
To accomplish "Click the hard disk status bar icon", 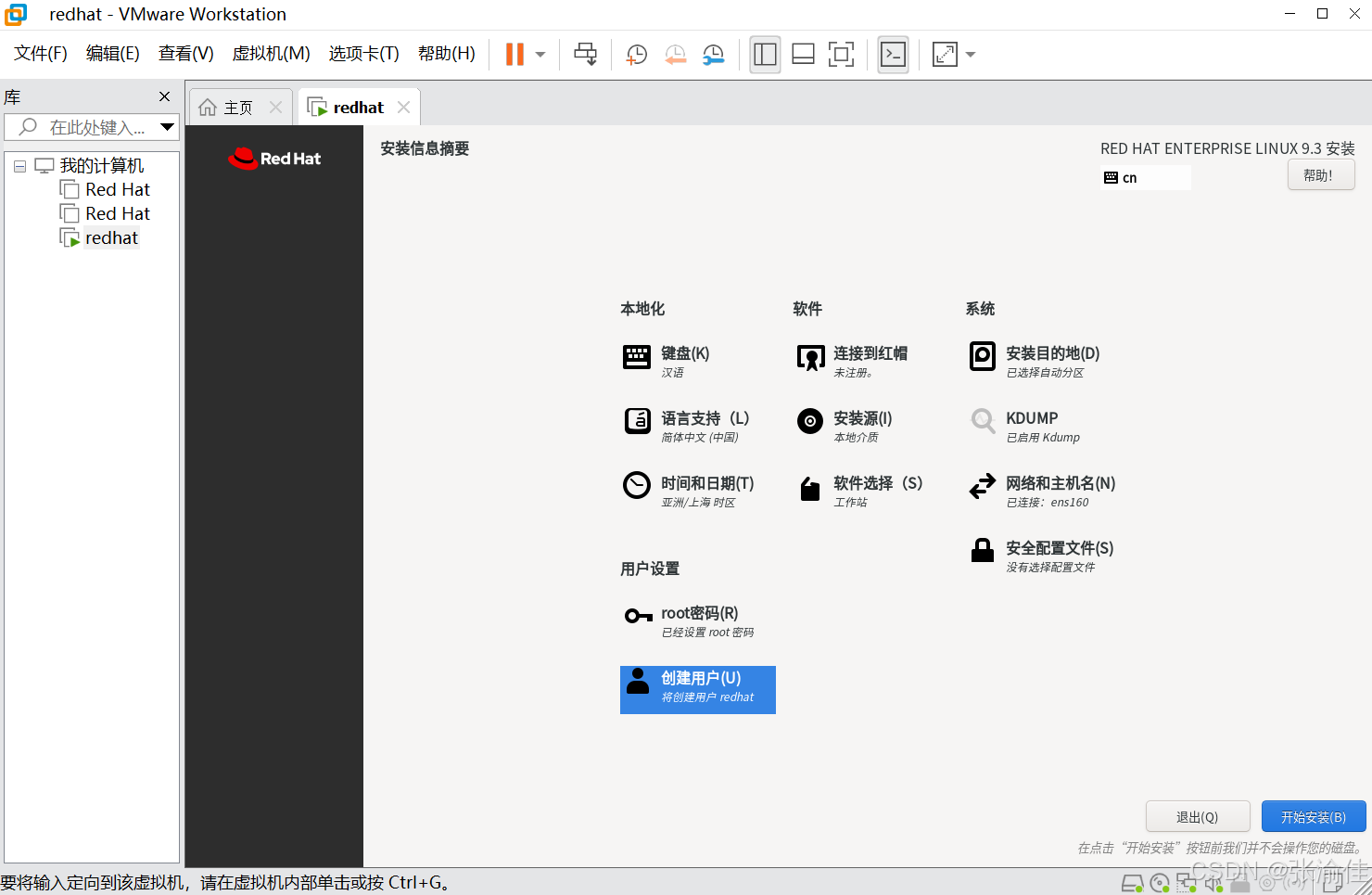I will (1132, 884).
